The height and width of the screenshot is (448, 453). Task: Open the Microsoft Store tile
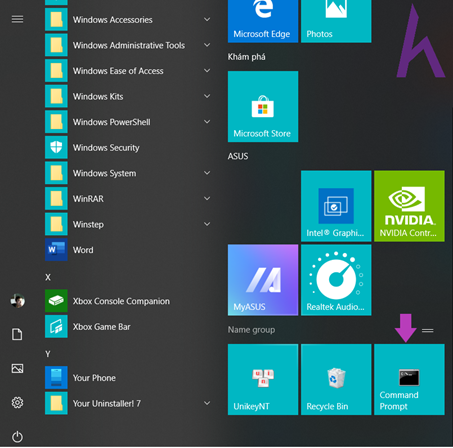(263, 106)
